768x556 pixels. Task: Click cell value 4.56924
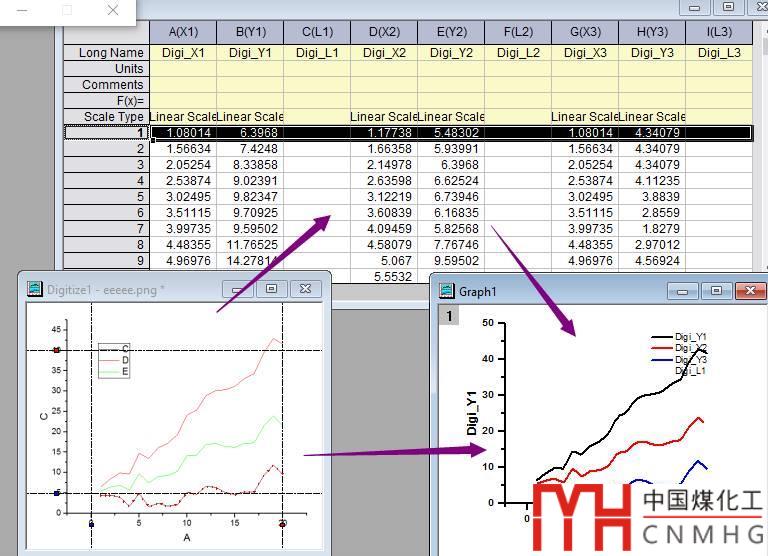[652, 261]
